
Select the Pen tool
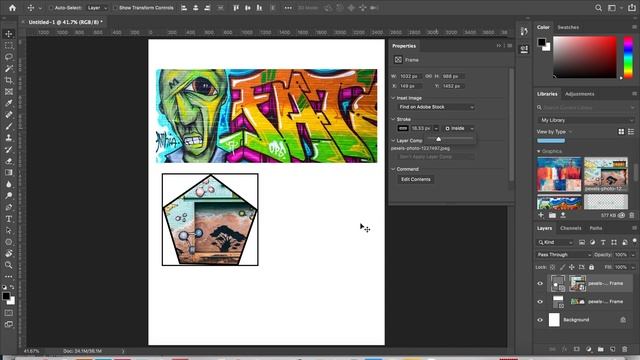click(x=9, y=207)
